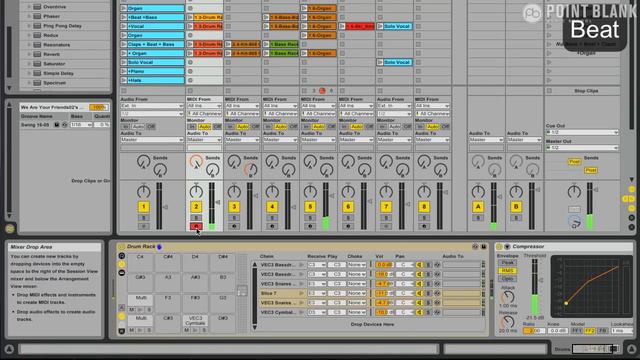
Task: Click the Compressor Attack knob
Action: (x=507, y=296)
